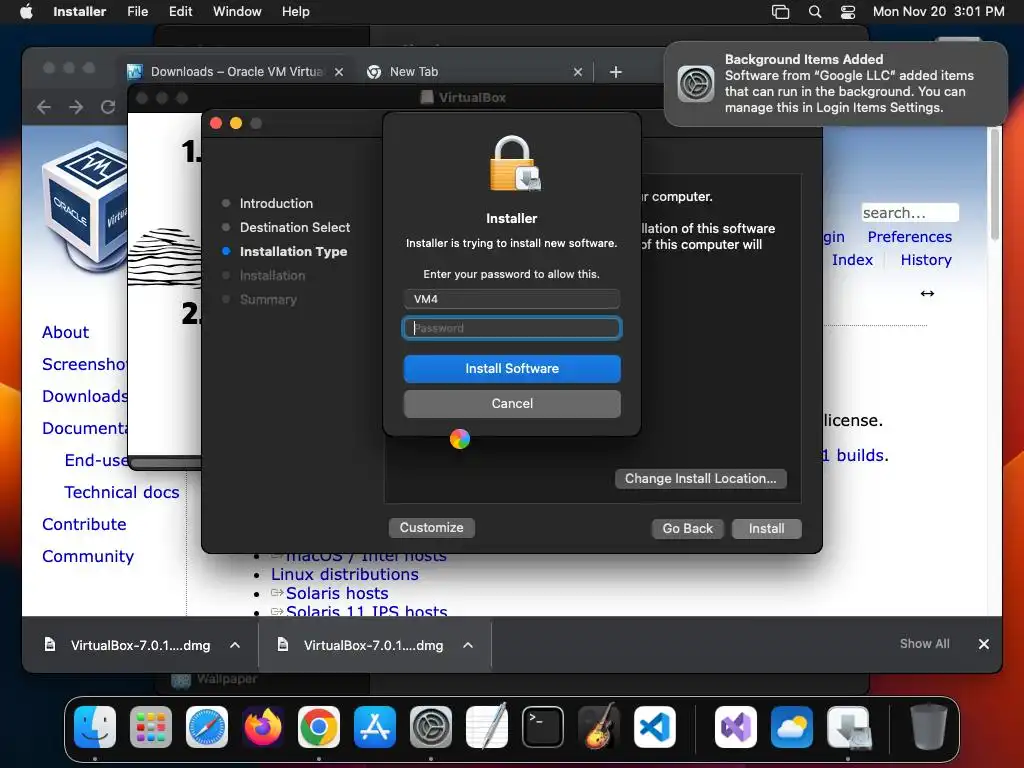
Task: Open the Linux distributions link
Action: (x=345, y=575)
